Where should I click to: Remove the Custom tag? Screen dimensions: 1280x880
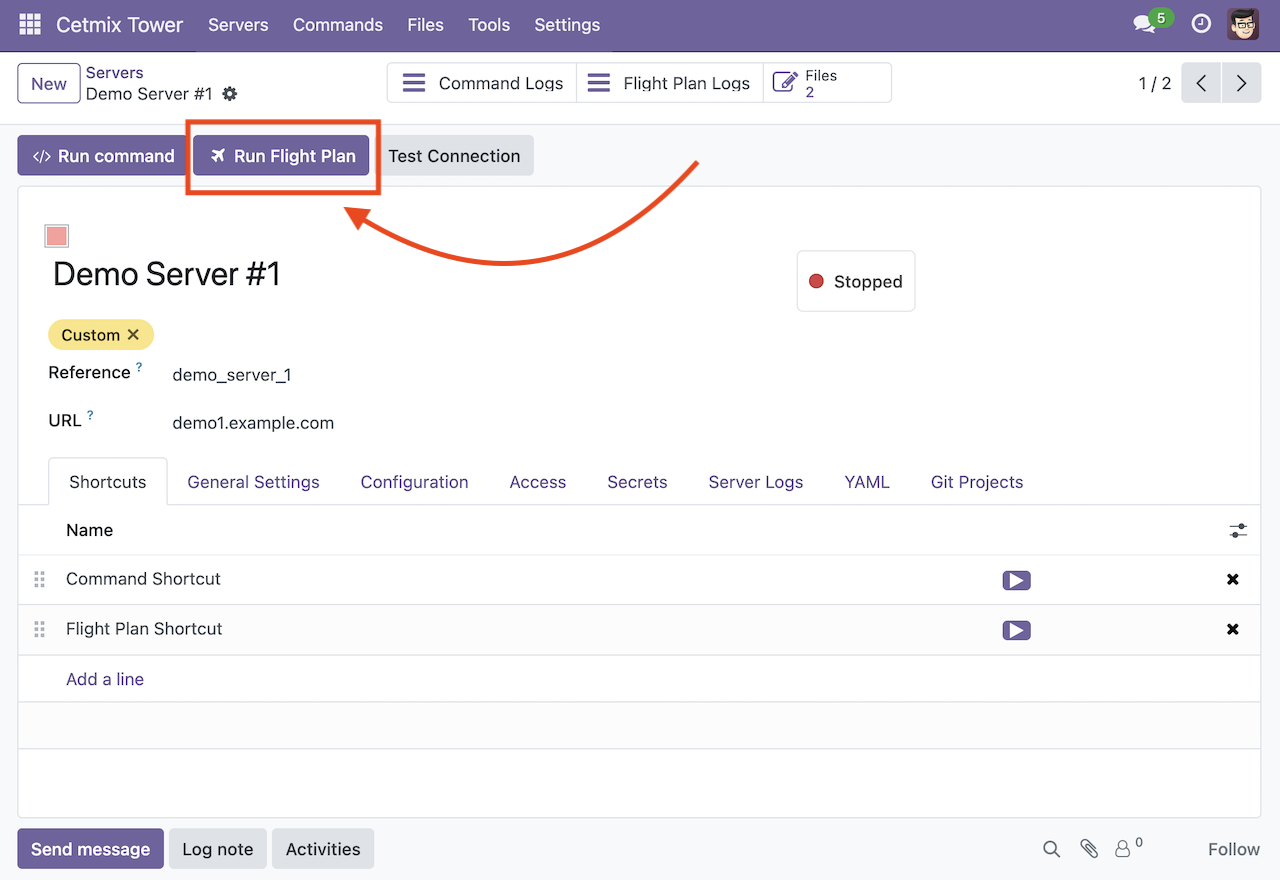pyautogui.click(x=133, y=335)
